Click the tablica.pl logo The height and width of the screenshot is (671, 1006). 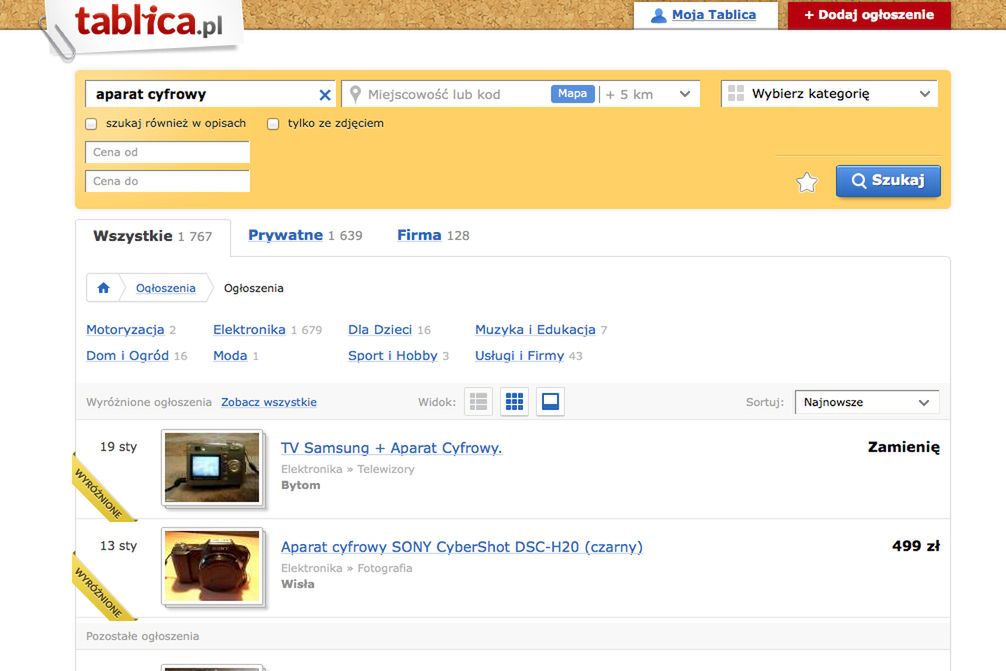point(149,21)
